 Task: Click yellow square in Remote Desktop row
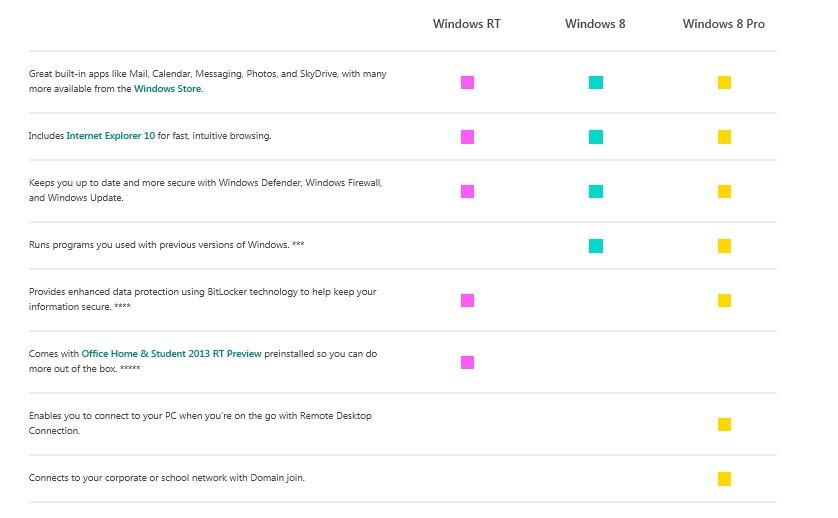click(724, 424)
